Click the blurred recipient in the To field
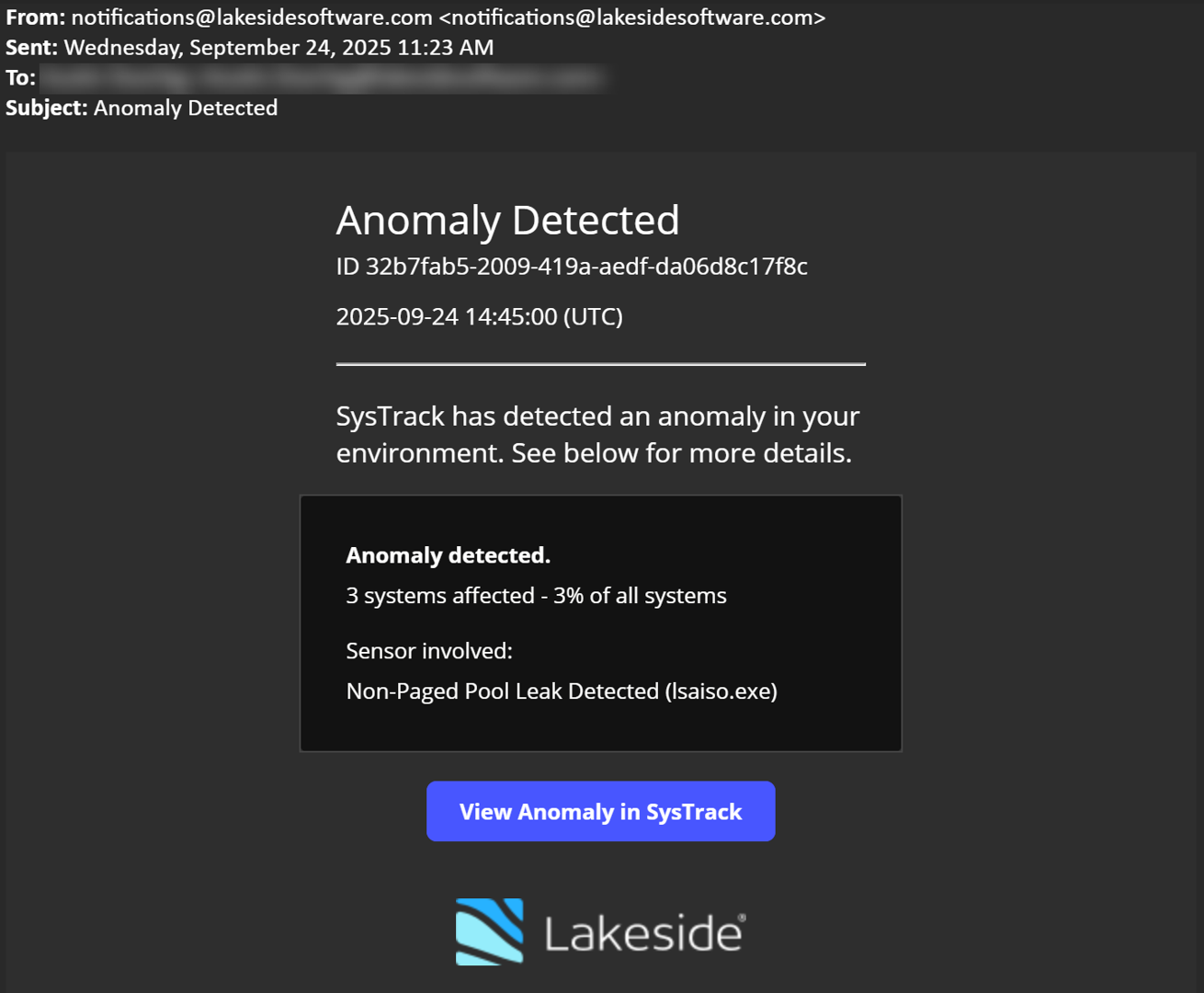 coord(322,78)
